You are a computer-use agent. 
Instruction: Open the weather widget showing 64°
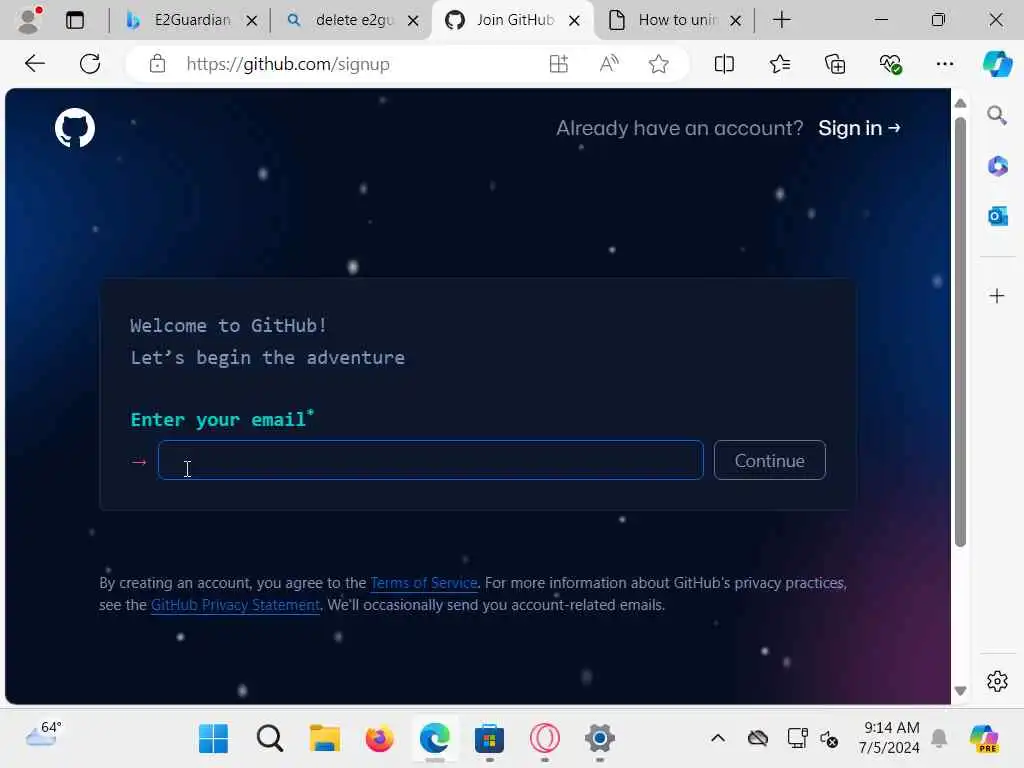click(x=43, y=734)
